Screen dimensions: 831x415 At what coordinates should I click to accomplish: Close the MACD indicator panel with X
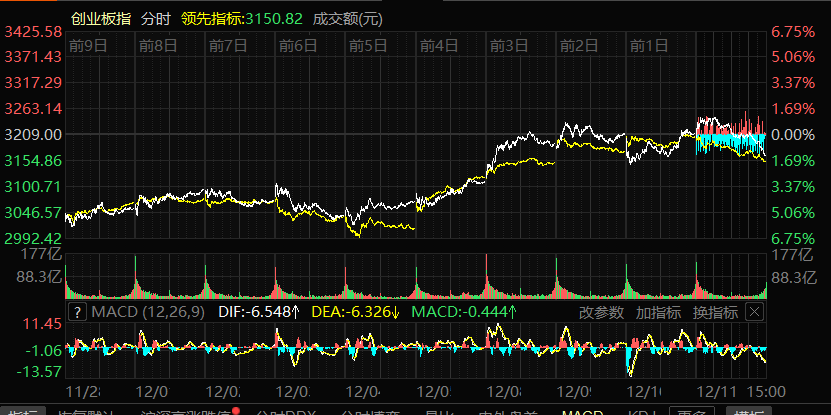tap(754, 312)
